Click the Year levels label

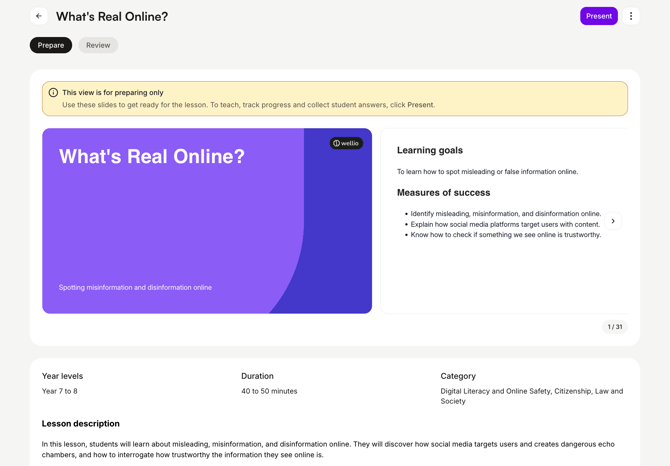click(x=62, y=376)
